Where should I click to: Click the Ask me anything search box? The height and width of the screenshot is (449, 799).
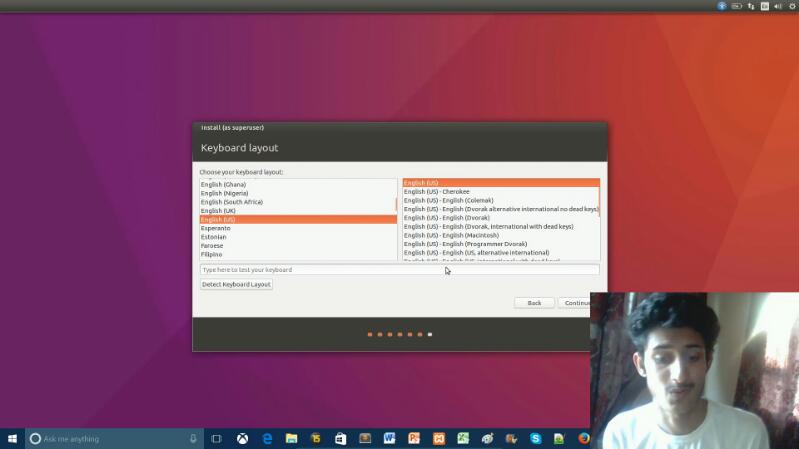[x=114, y=438]
